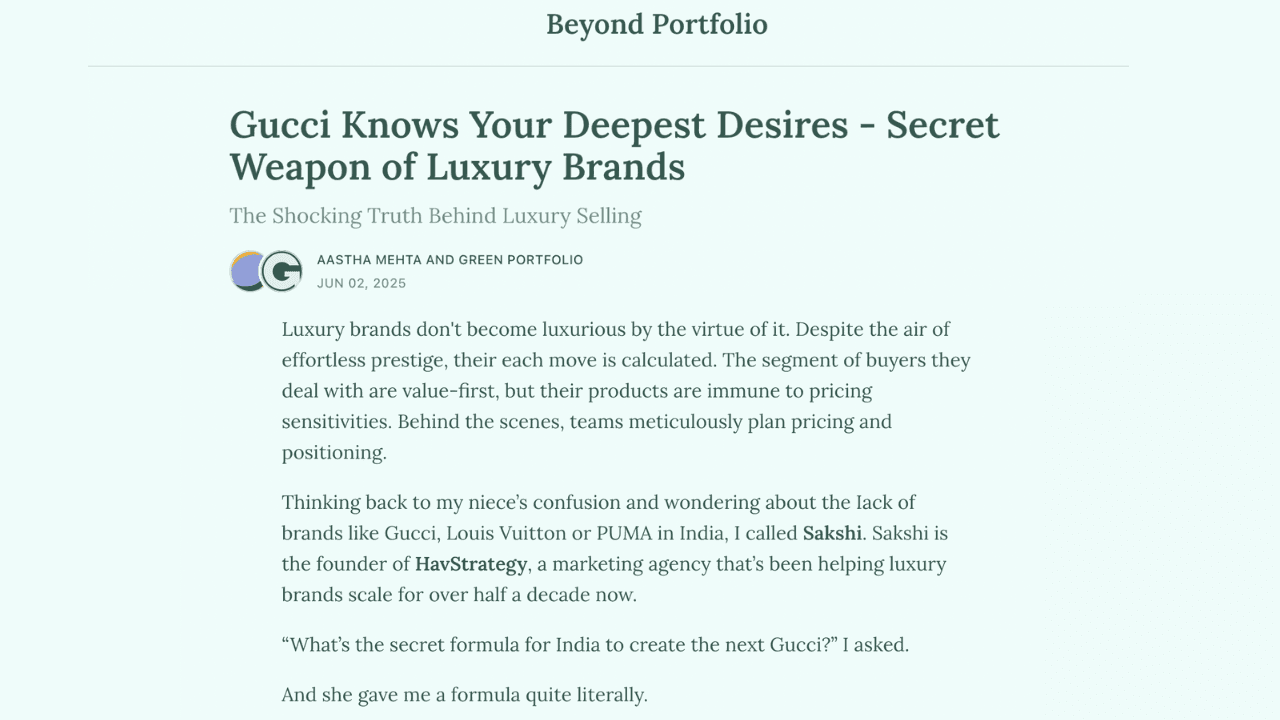The height and width of the screenshot is (720, 1280).
Task: Open the Green Portfolio author name
Action: tap(520, 260)
